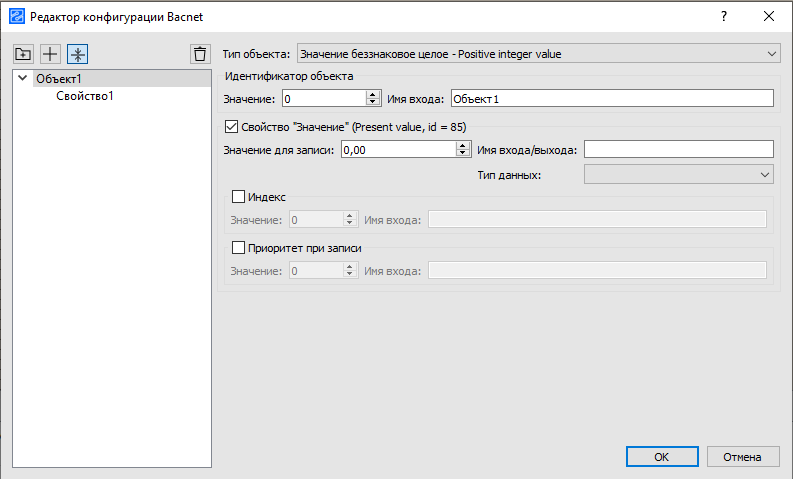Click the Значение для записи field
793x479 pixels.
pos(399,149)
